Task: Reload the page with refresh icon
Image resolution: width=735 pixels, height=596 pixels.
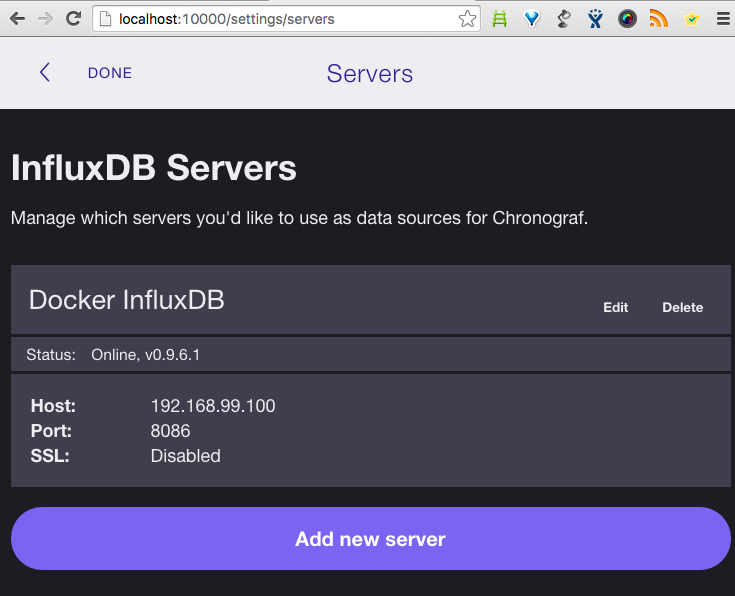Action: click(73, 19)
